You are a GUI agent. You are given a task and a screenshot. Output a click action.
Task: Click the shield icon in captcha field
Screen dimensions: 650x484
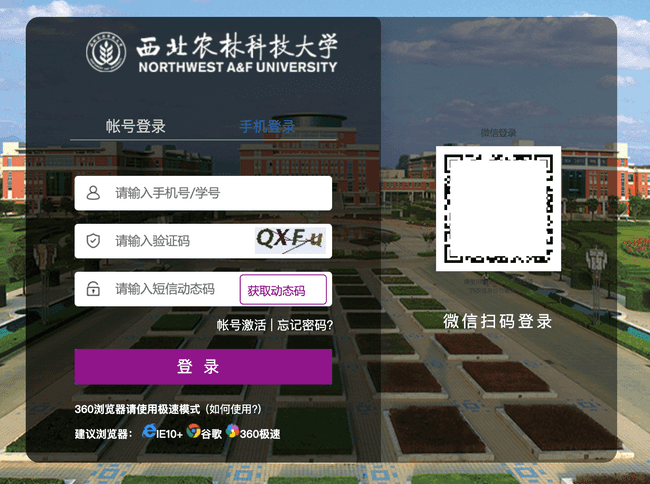93,241
